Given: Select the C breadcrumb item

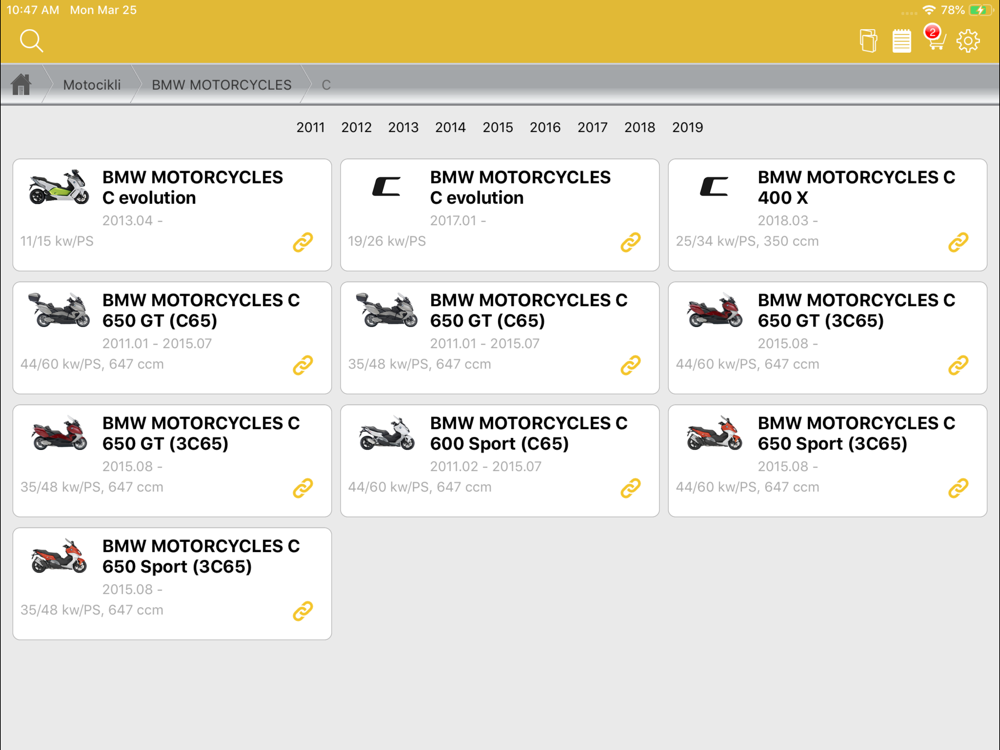Looking at the screenshot, I should pyautogui.click(x=326, y=85).
